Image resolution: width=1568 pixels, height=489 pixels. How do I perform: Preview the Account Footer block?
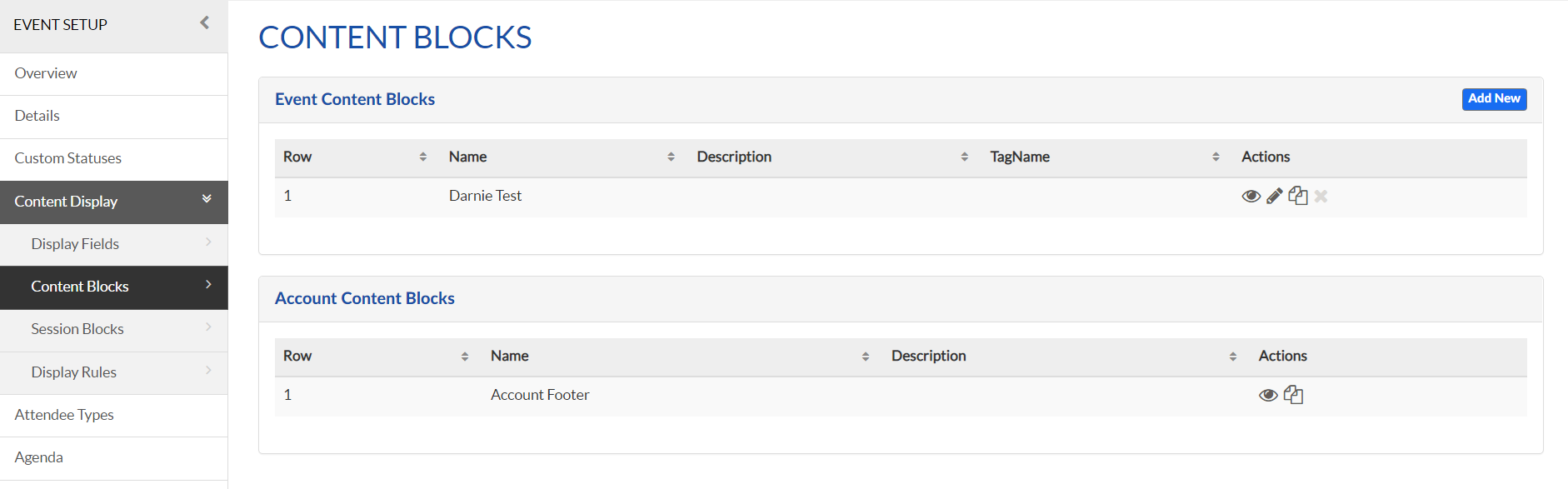(1268, 396)
